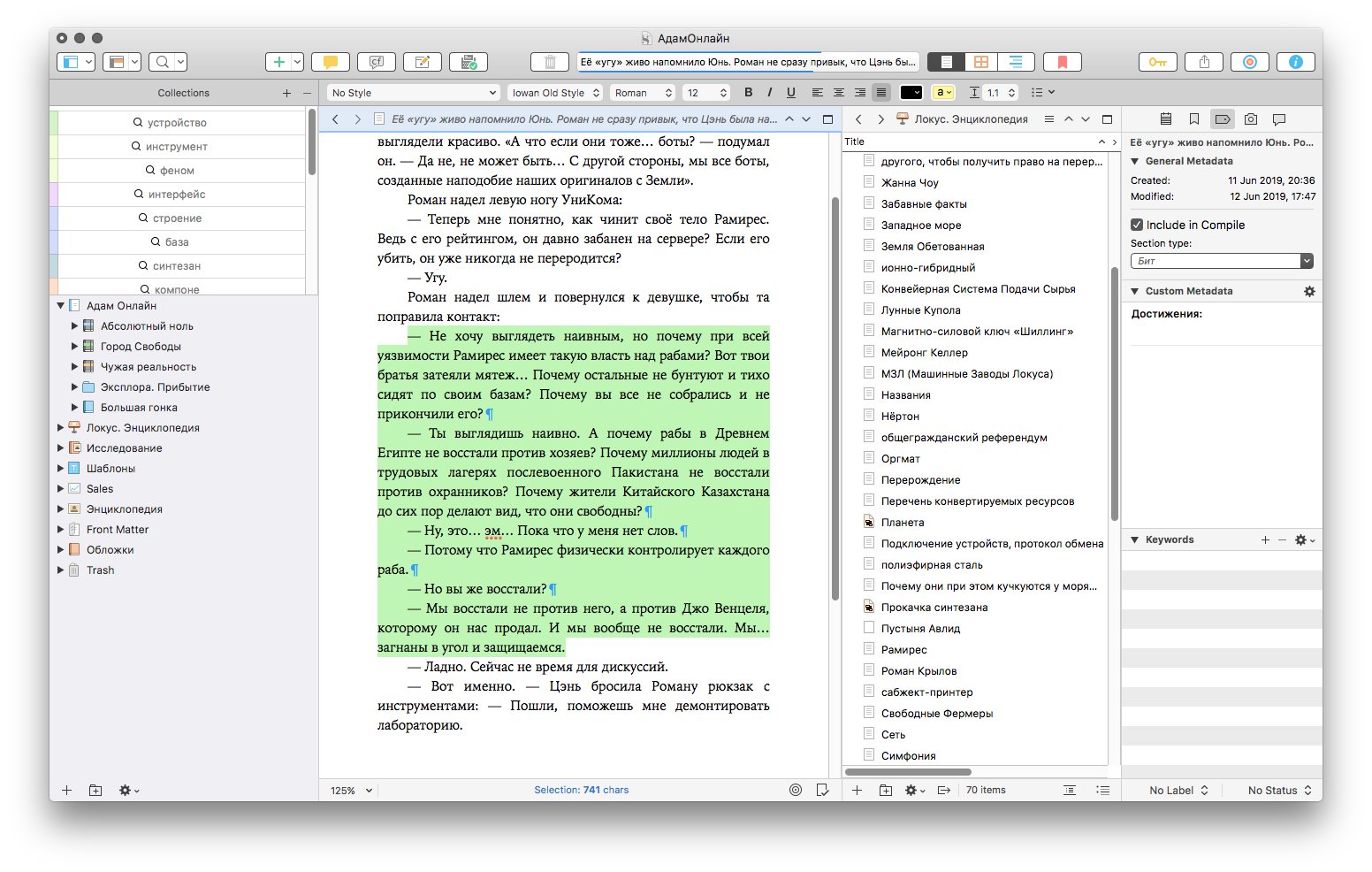Open the text color swatch
This screenshot has height=872, width=1372.
click(x=911, y=93)
